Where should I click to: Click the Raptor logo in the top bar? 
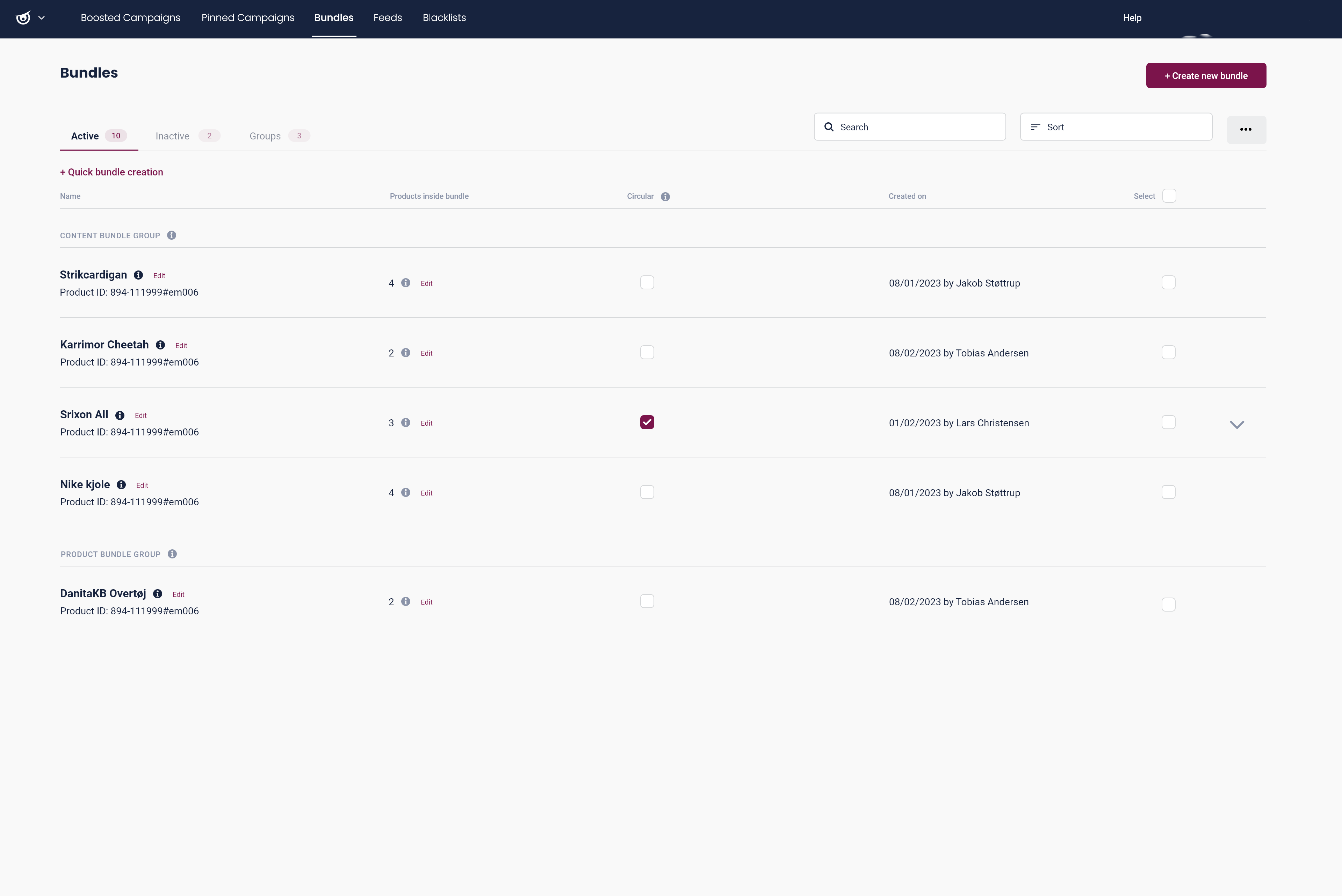23,18
